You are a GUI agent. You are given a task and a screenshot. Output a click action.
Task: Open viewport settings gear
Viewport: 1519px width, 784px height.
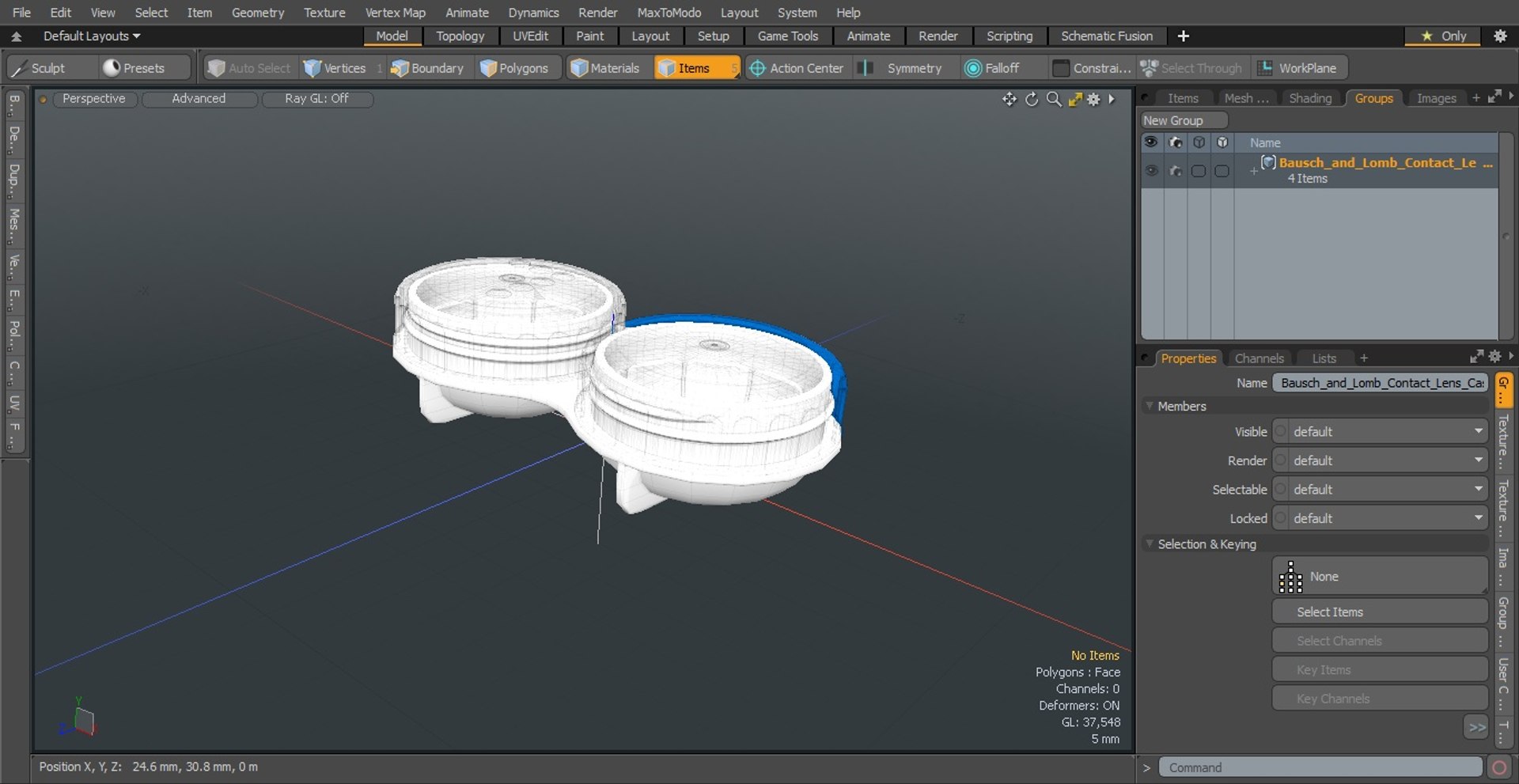(x=1093, y=99)
